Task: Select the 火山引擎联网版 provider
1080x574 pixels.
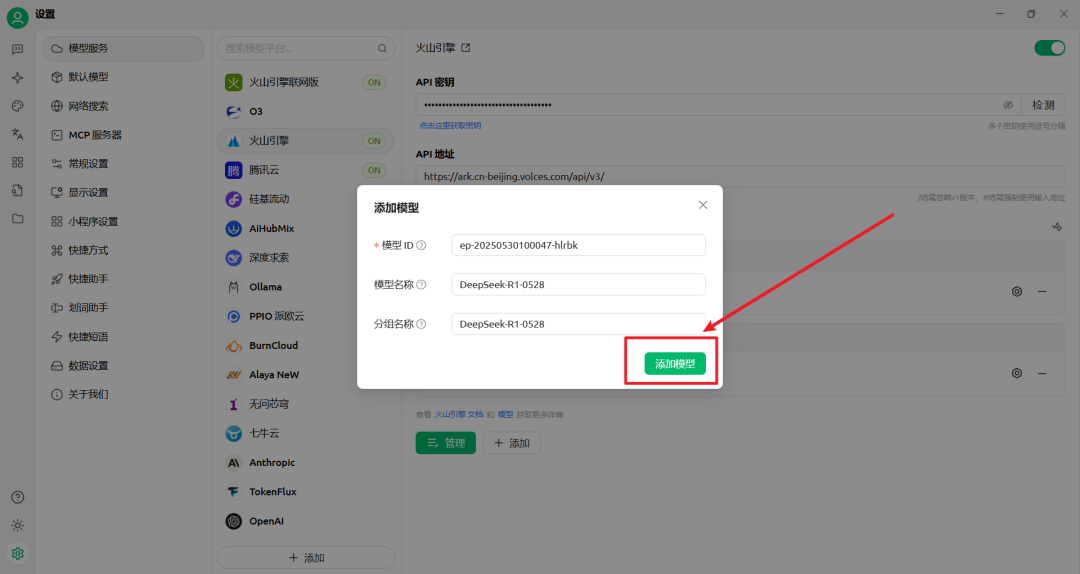Action: [x=306, y=82]
